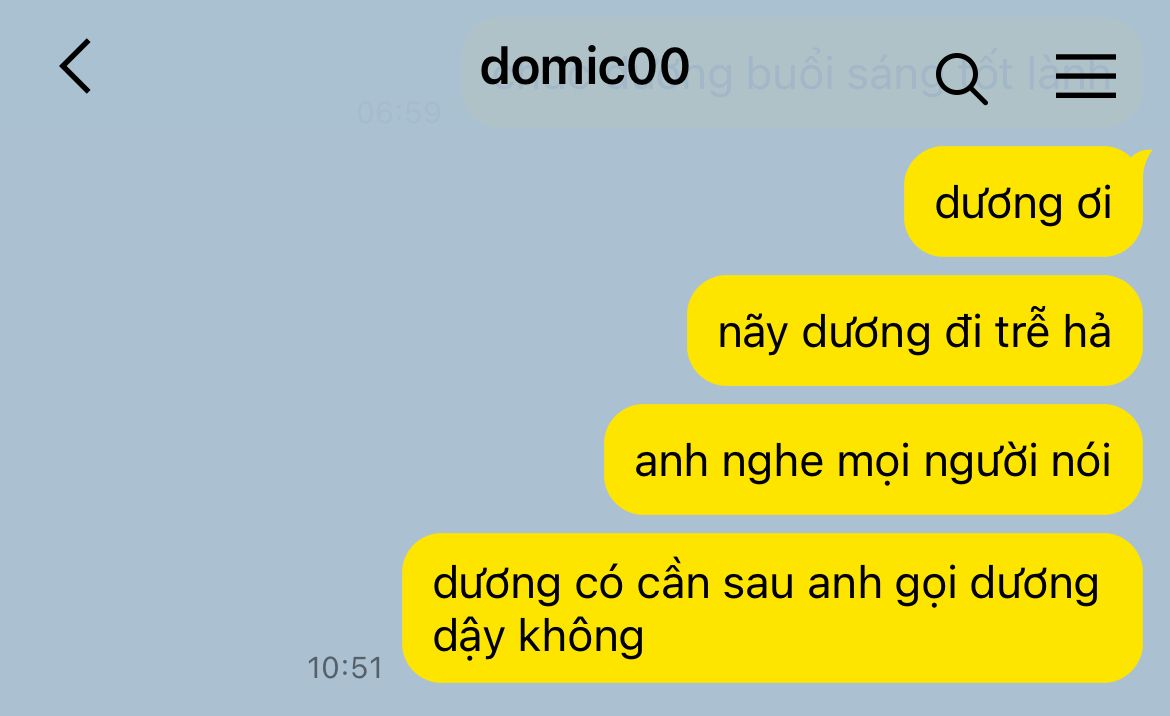Image resolution: width=1170 pixels, height=716 pixels.
Task: Tap the 'anh nghe mọi người nói' bubble
Action: coord(873,459)
